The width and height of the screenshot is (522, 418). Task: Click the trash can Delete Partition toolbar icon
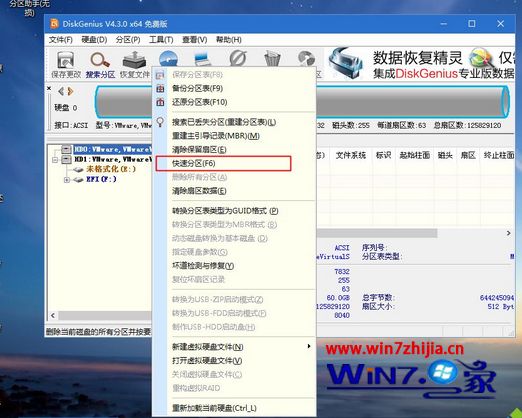pos(272,59)
